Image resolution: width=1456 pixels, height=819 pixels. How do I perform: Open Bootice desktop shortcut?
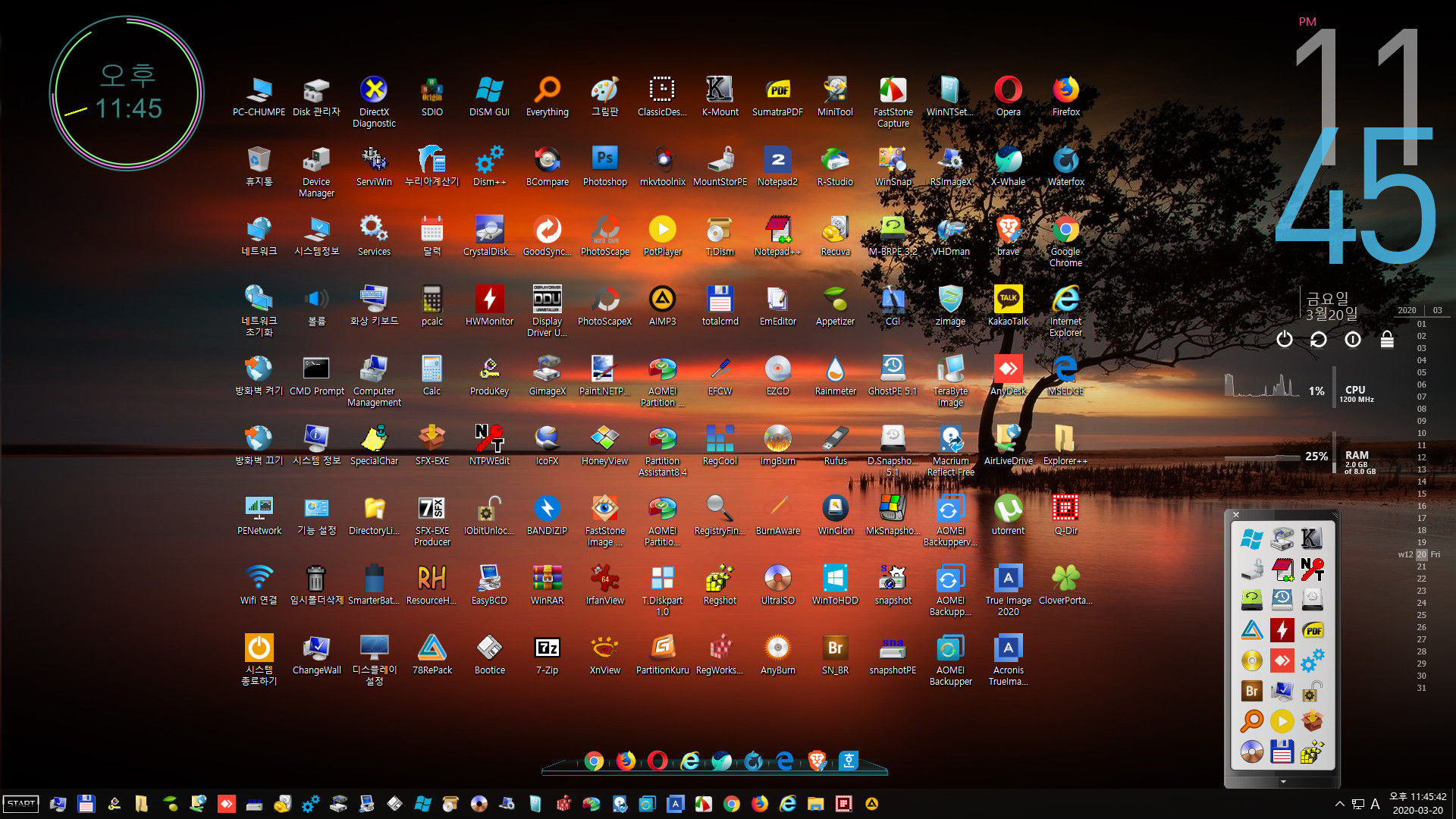coord(489,654)
